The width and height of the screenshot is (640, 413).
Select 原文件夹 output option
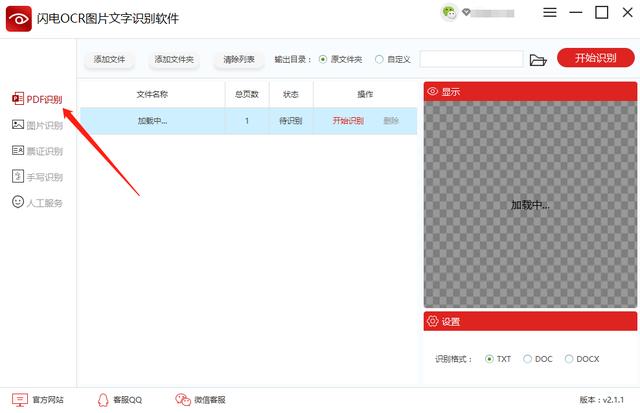[340, 60]
